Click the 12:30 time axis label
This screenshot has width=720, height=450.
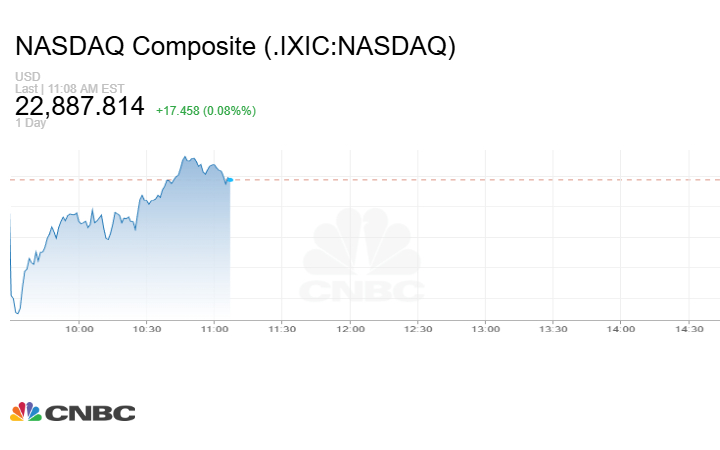pyautogui.click(x=417, y=329)
